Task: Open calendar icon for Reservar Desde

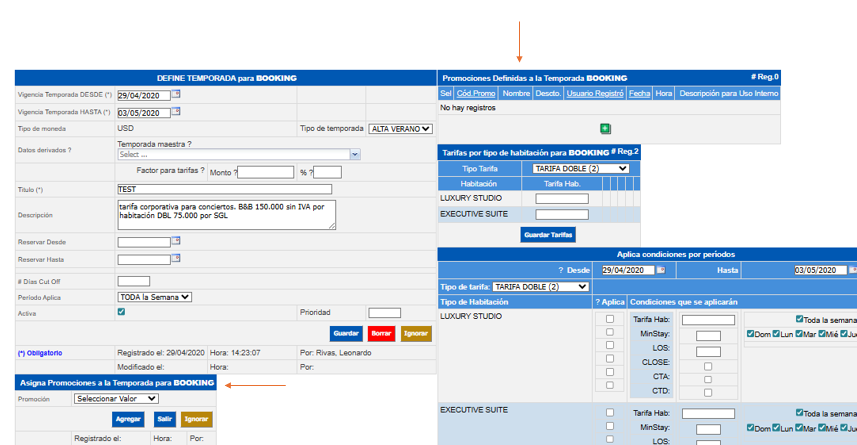Action: [x=176, y=241]
